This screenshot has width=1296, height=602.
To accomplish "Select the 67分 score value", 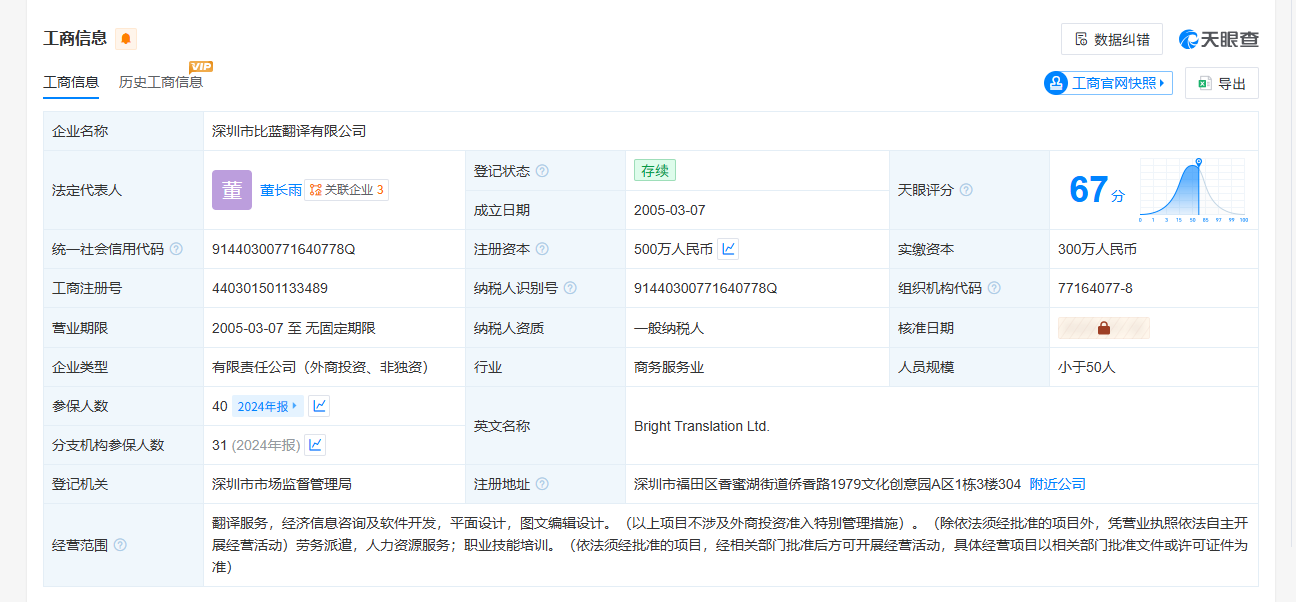I will [x=1097, y=190].
